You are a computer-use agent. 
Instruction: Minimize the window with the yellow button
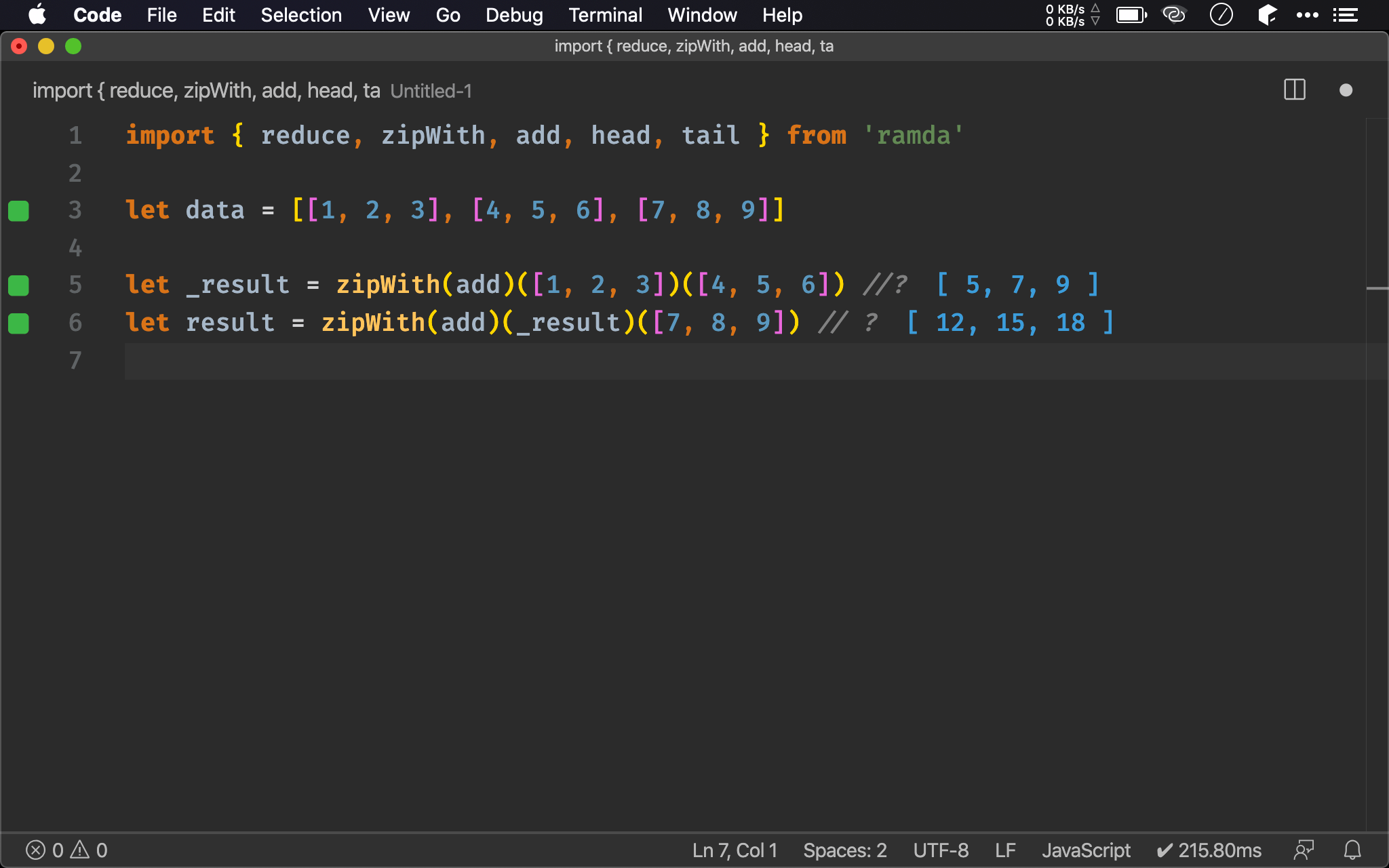(46, 46)
